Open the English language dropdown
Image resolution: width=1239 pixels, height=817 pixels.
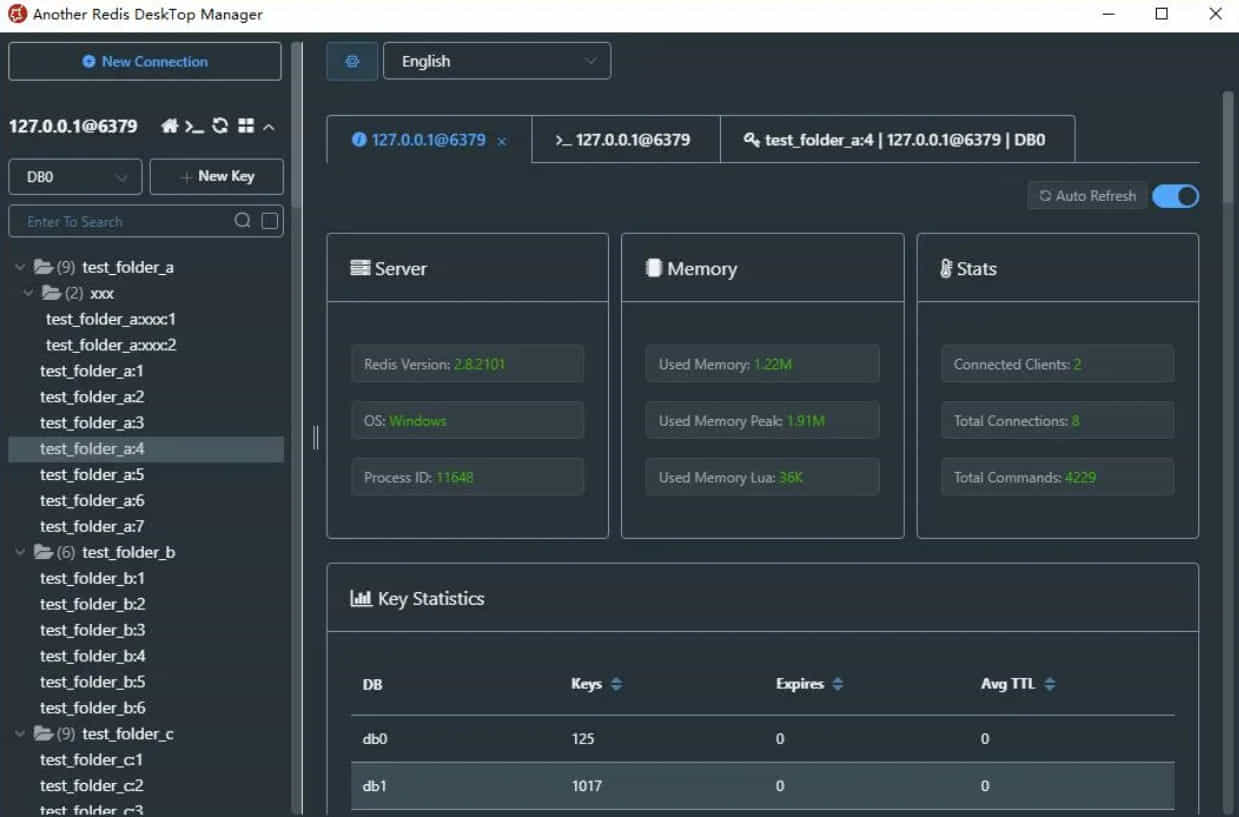pos(497,61)
